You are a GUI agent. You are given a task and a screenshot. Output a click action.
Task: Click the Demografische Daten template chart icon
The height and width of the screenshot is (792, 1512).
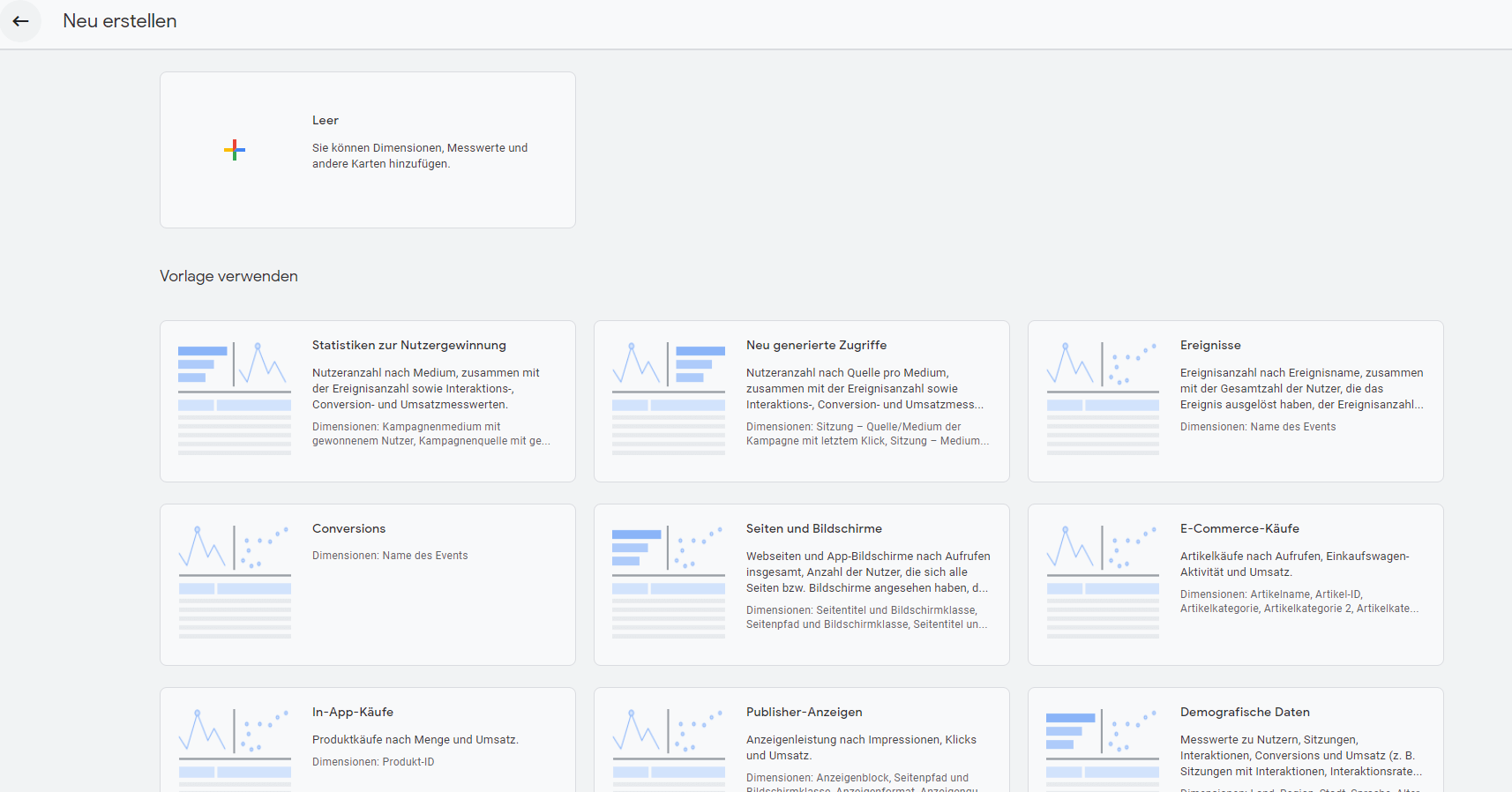click(x=1103, y=745)
